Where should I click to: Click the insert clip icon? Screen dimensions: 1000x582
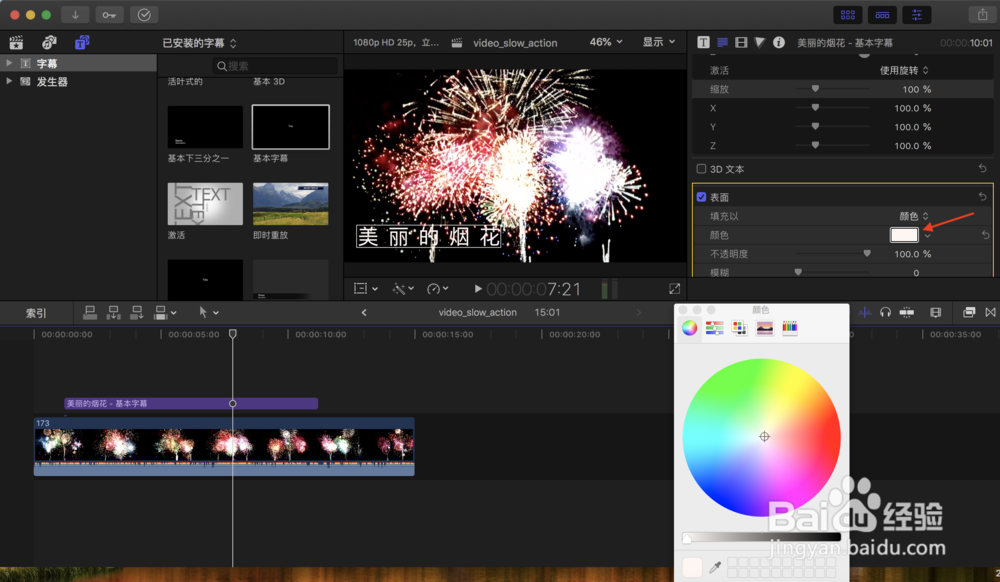114,312
